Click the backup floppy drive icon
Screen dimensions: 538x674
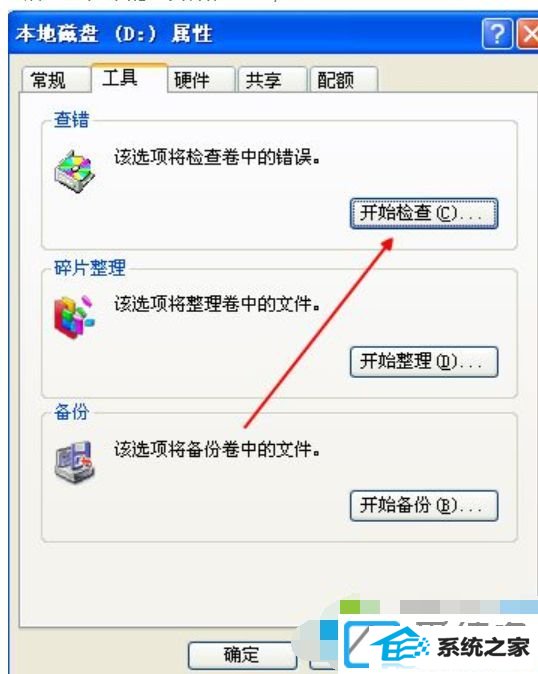74,462
